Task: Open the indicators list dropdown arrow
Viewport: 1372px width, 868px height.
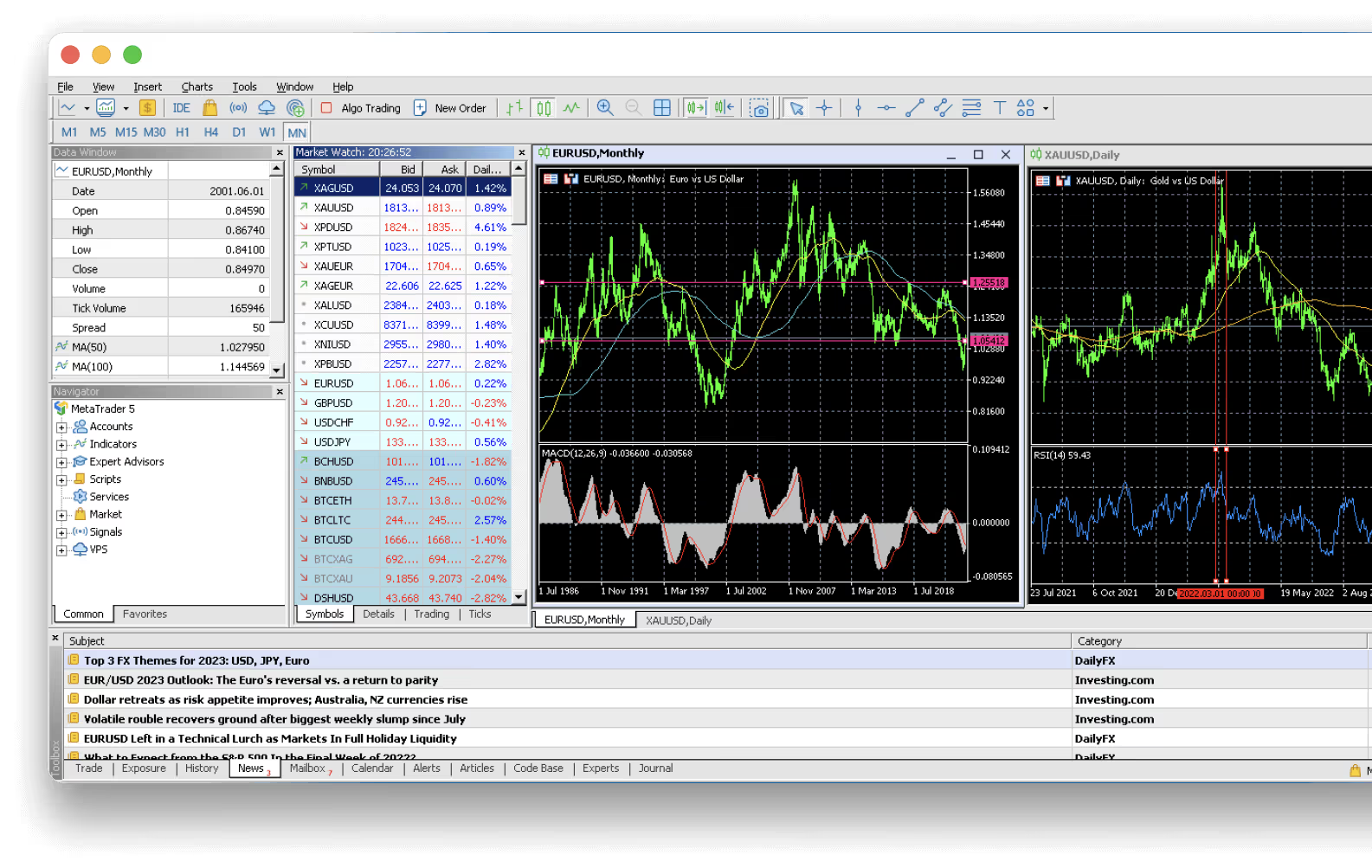Action: click(x=126, y=109)
